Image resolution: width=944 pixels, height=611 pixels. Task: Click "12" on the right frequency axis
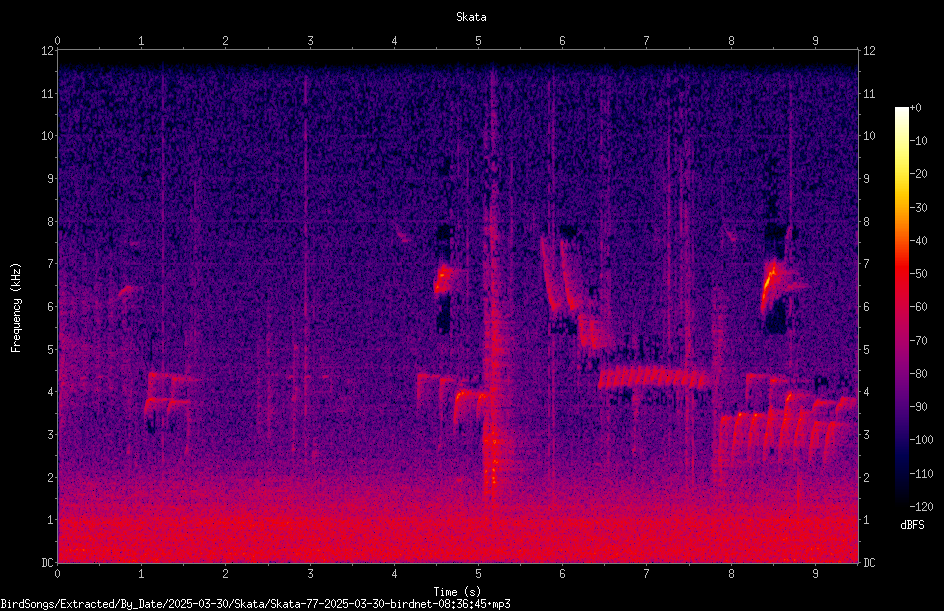(869, 51)
